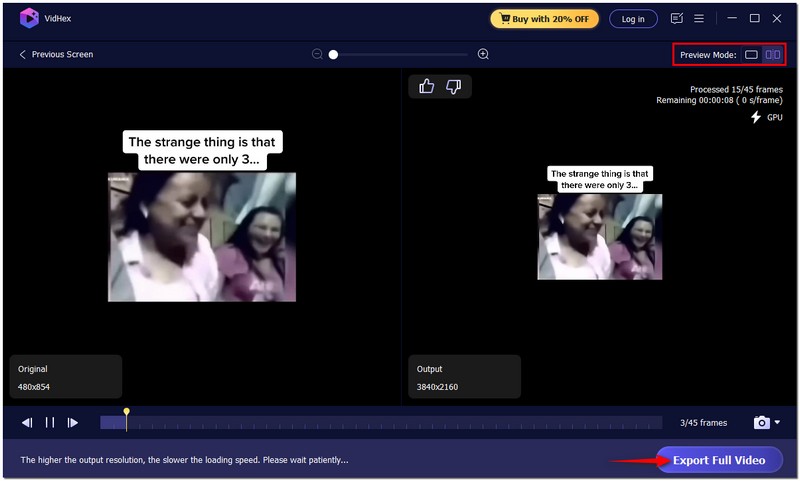Go back via Previous Screen
This screenshot has height=481, width=800.
click(x=56, y=54)
